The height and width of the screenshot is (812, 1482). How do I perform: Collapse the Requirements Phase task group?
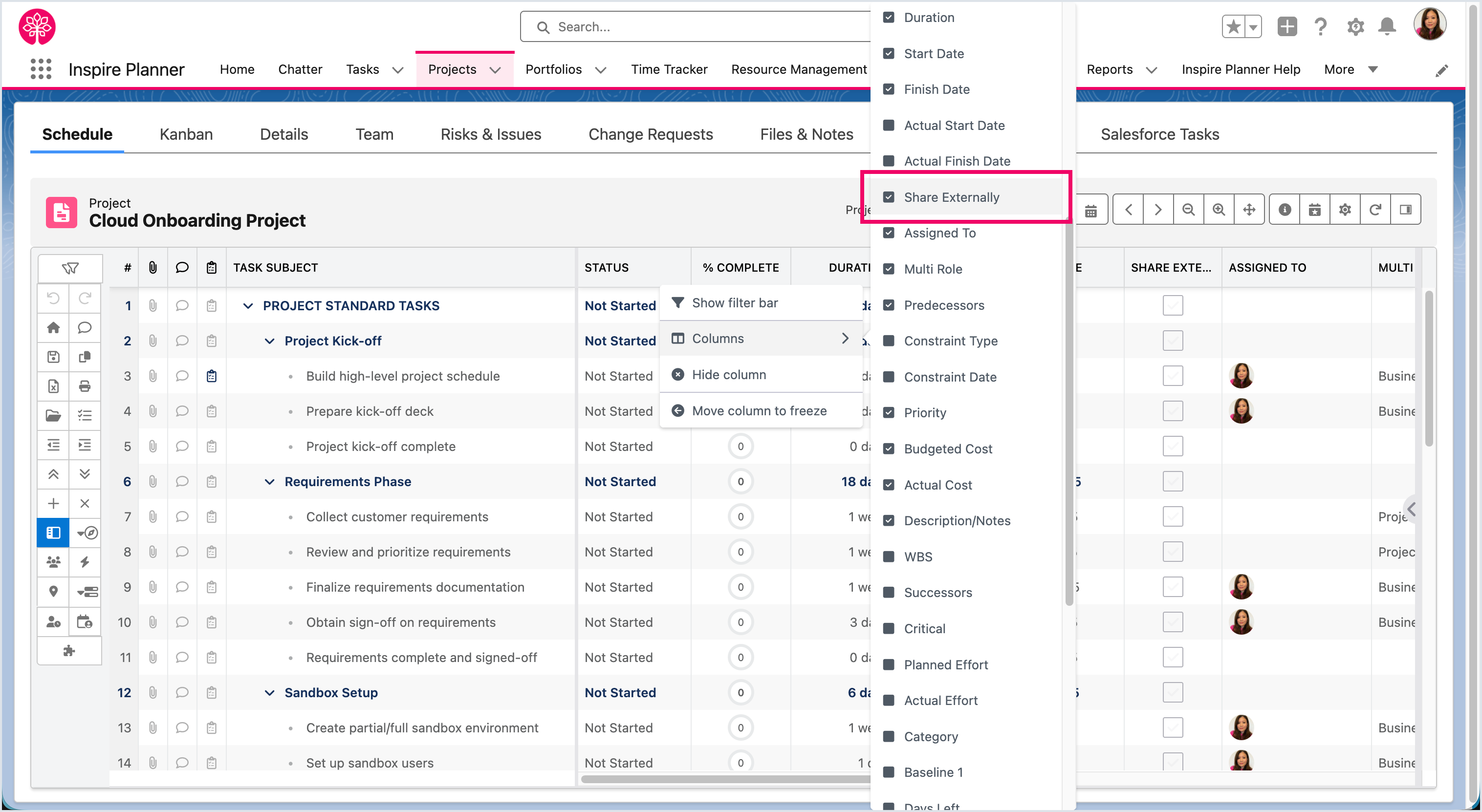(x=269, y=482)
